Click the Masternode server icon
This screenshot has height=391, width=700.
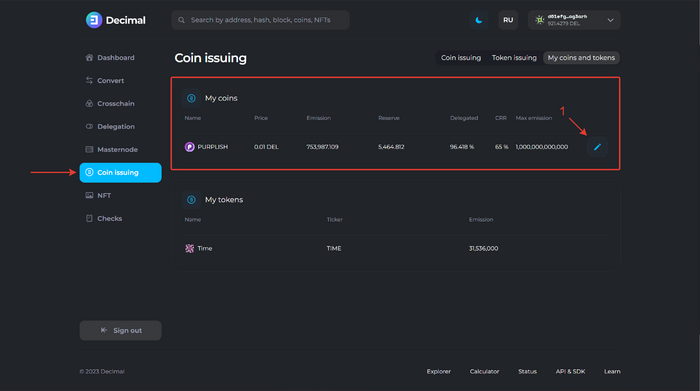click(x=89, y=150)
